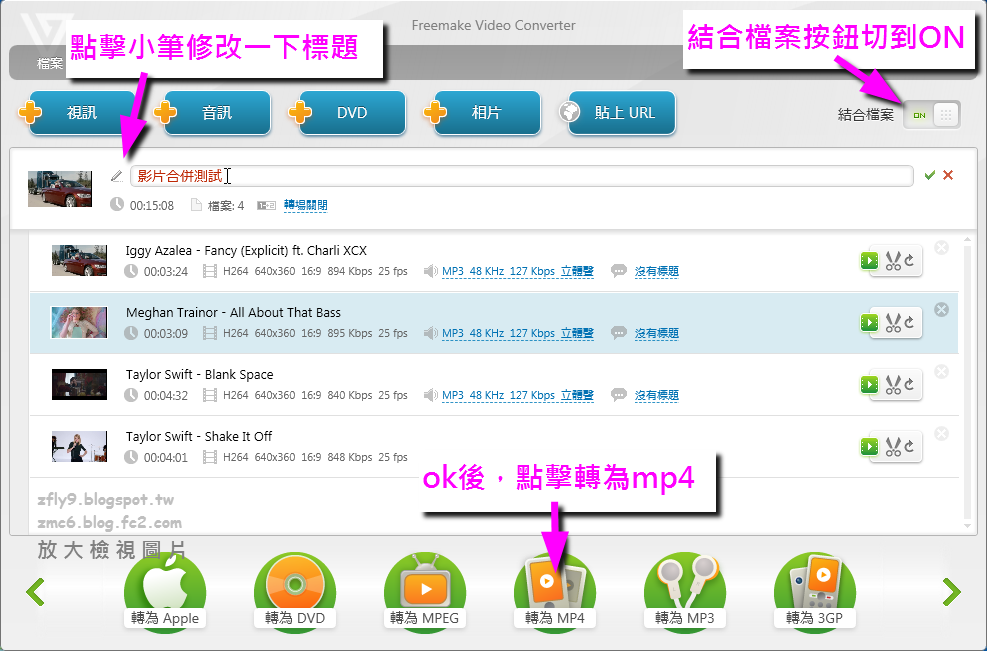This screenshot has width=987, height=651.
Task: Click the pencil icon to edit title
Action: 116,176
